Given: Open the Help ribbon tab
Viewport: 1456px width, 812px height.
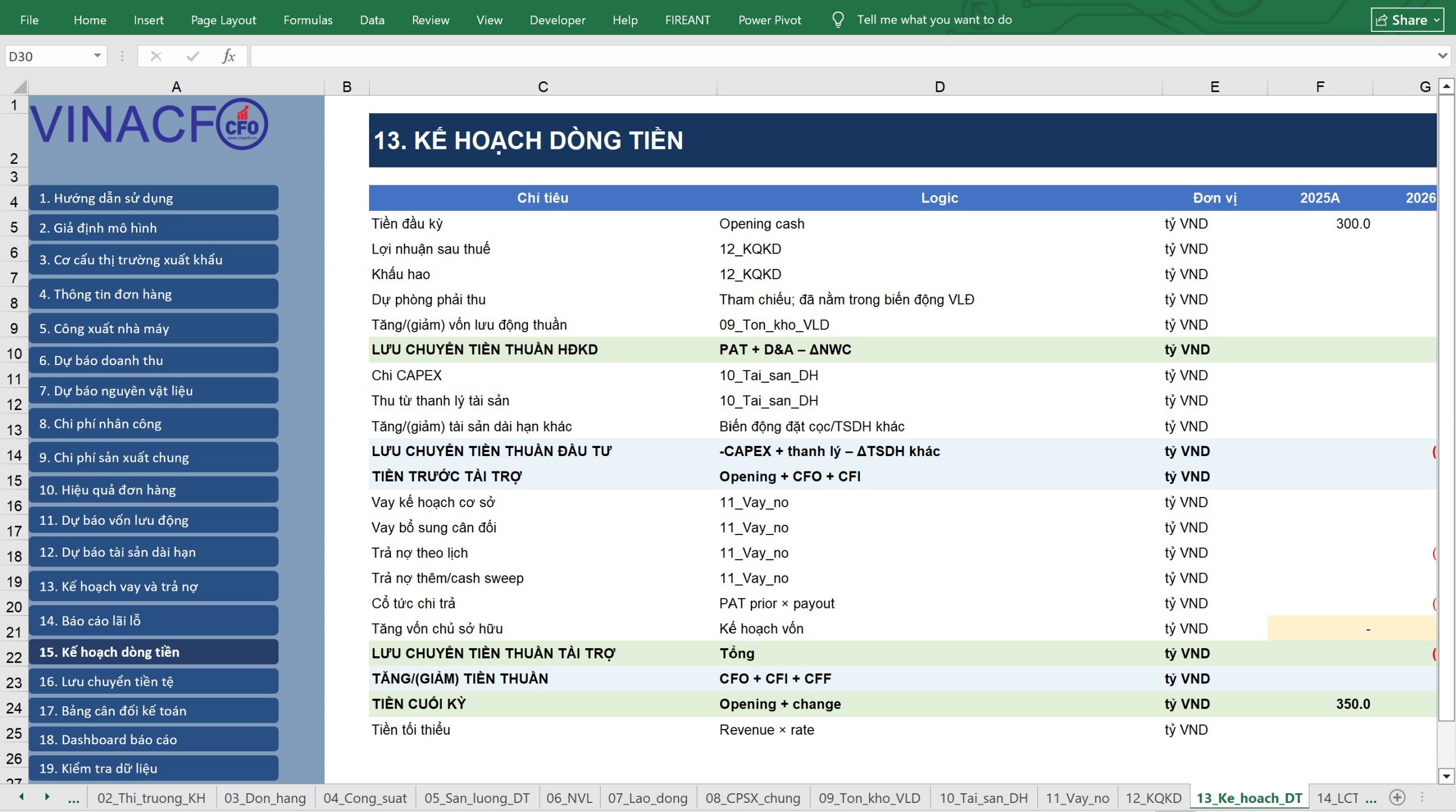Looking at the screenshot, I should point(625,20).
